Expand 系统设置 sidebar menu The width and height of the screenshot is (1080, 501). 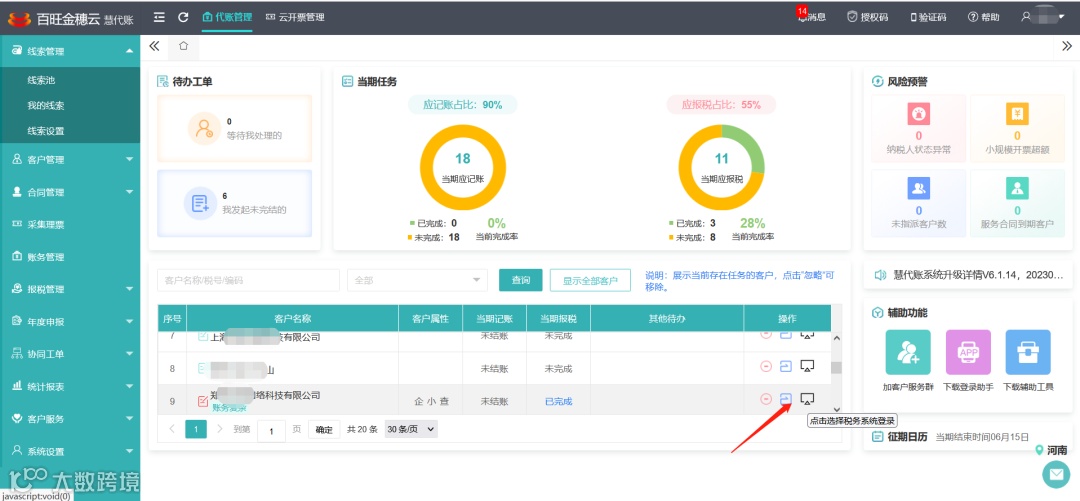[70, 451]
